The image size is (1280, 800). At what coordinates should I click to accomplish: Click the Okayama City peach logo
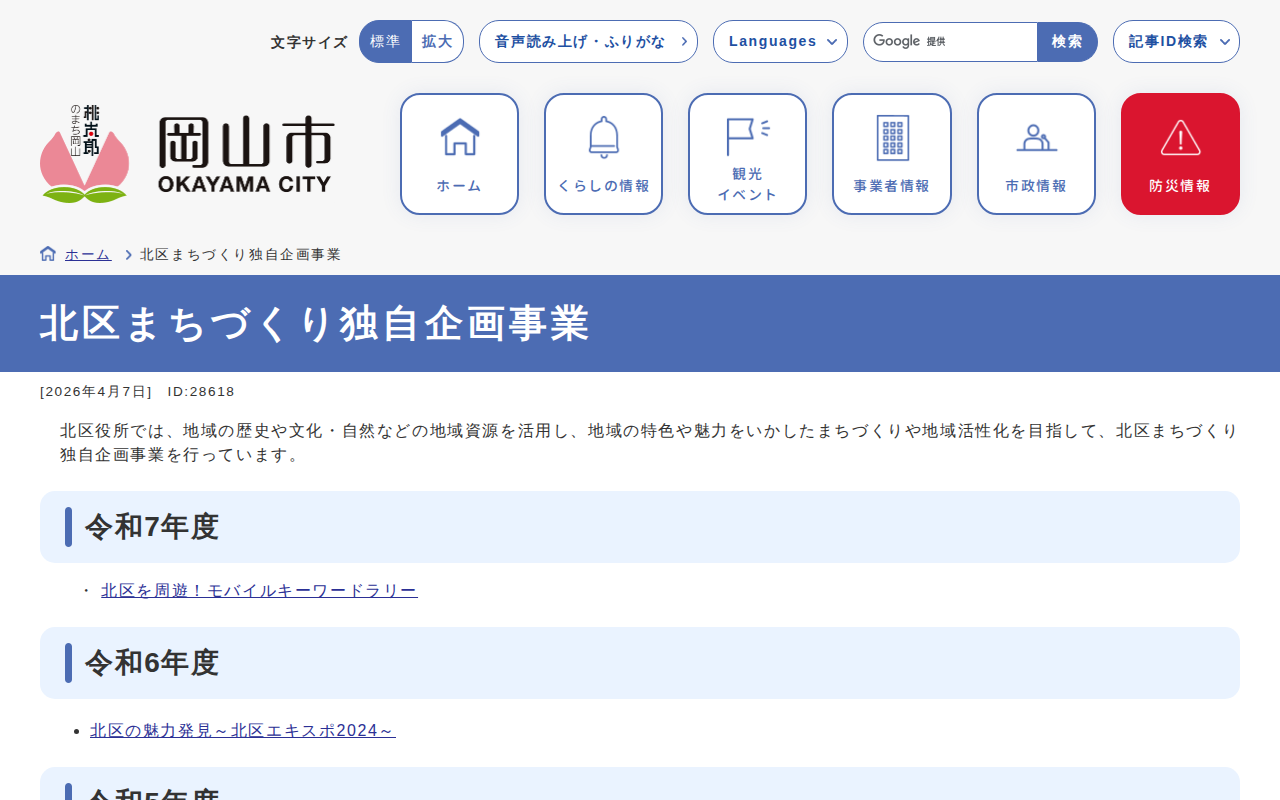coord(84,155)
